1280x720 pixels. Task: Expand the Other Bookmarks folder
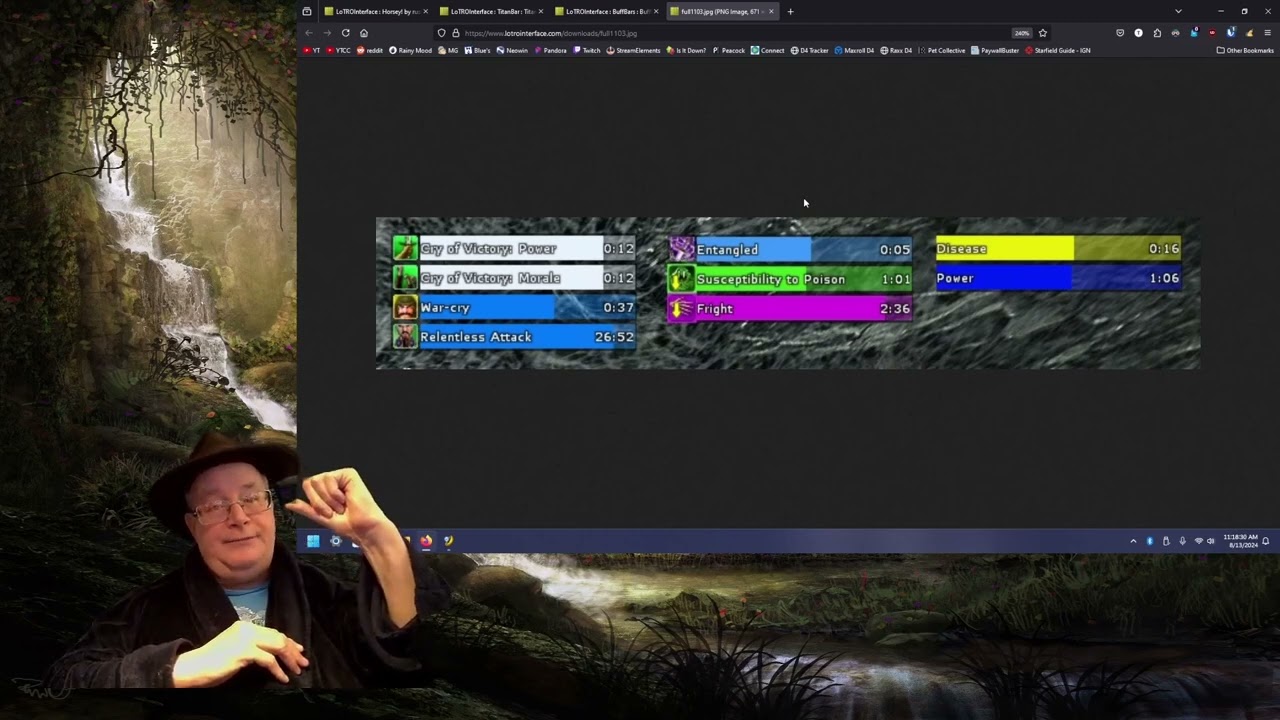[x=1245, y=50]
